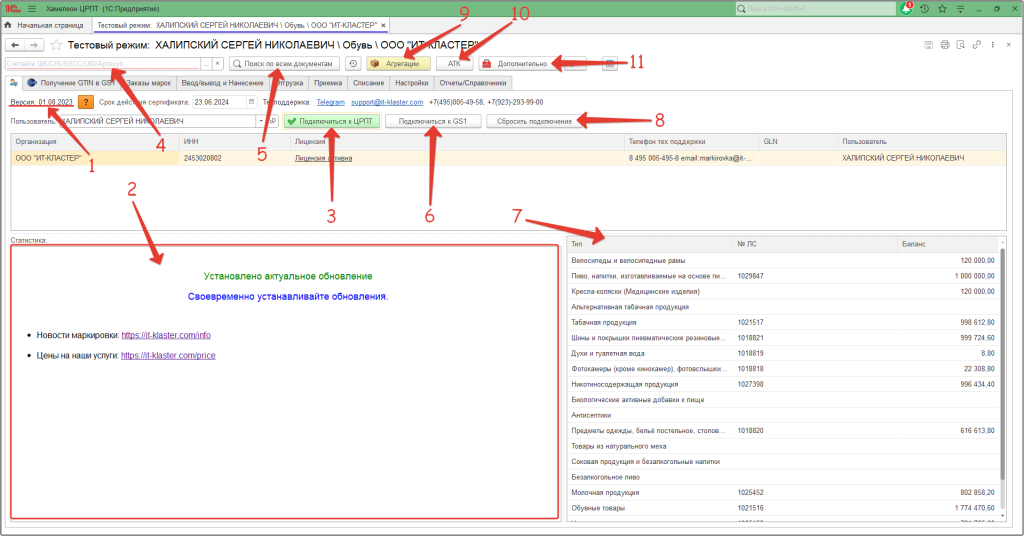Click the АТК button
Image resolution: width=1024 pixels, height=536 pixels.
click(455, 63)
